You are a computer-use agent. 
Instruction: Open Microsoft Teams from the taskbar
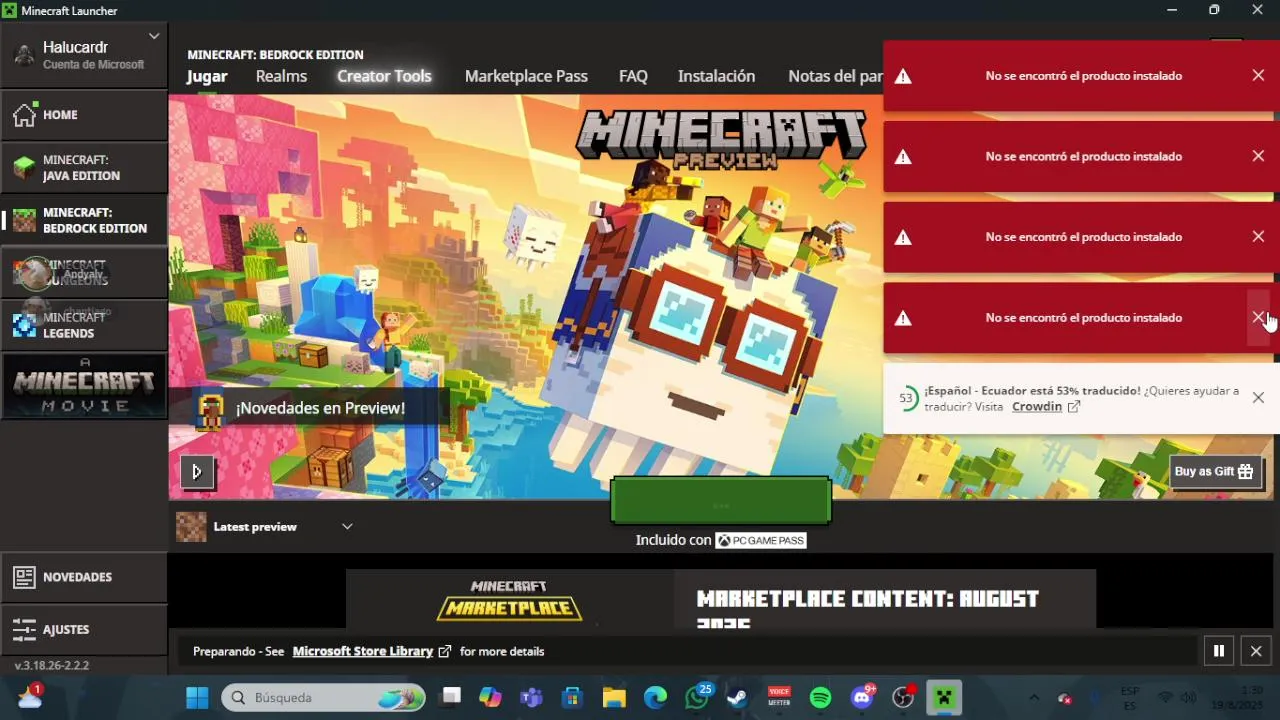531,697
